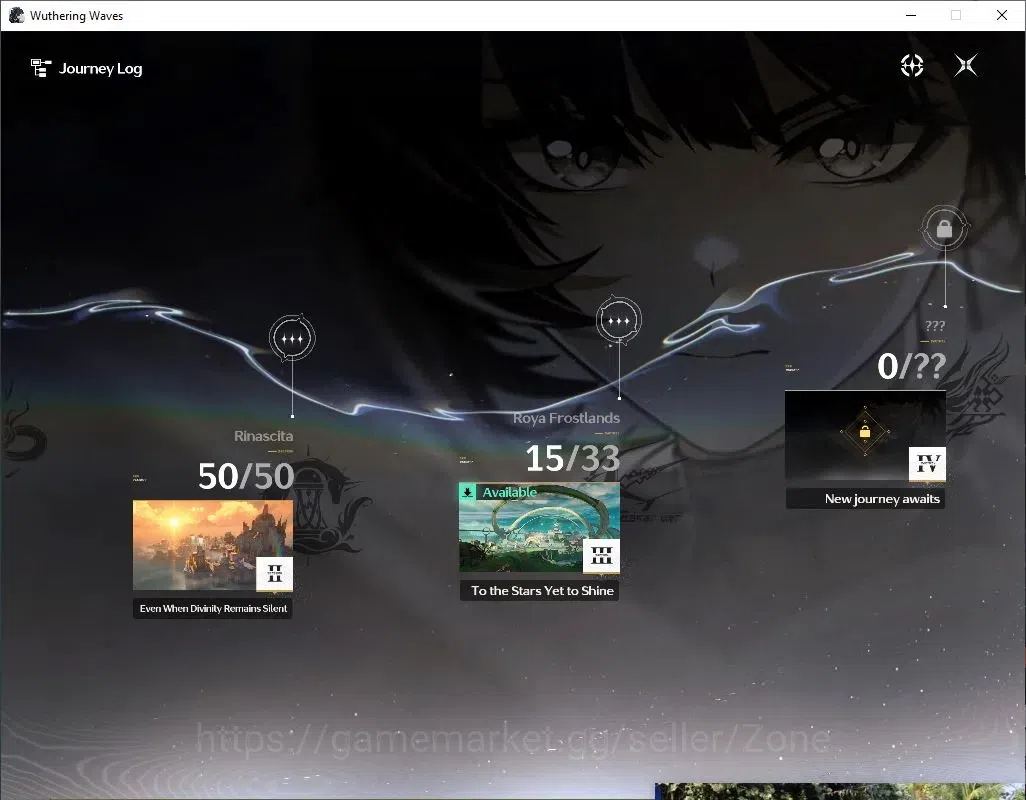This screenshot has height=800, width=1026.
Task: Click the Roya Frostlands region name
Action: coord(566,418)
